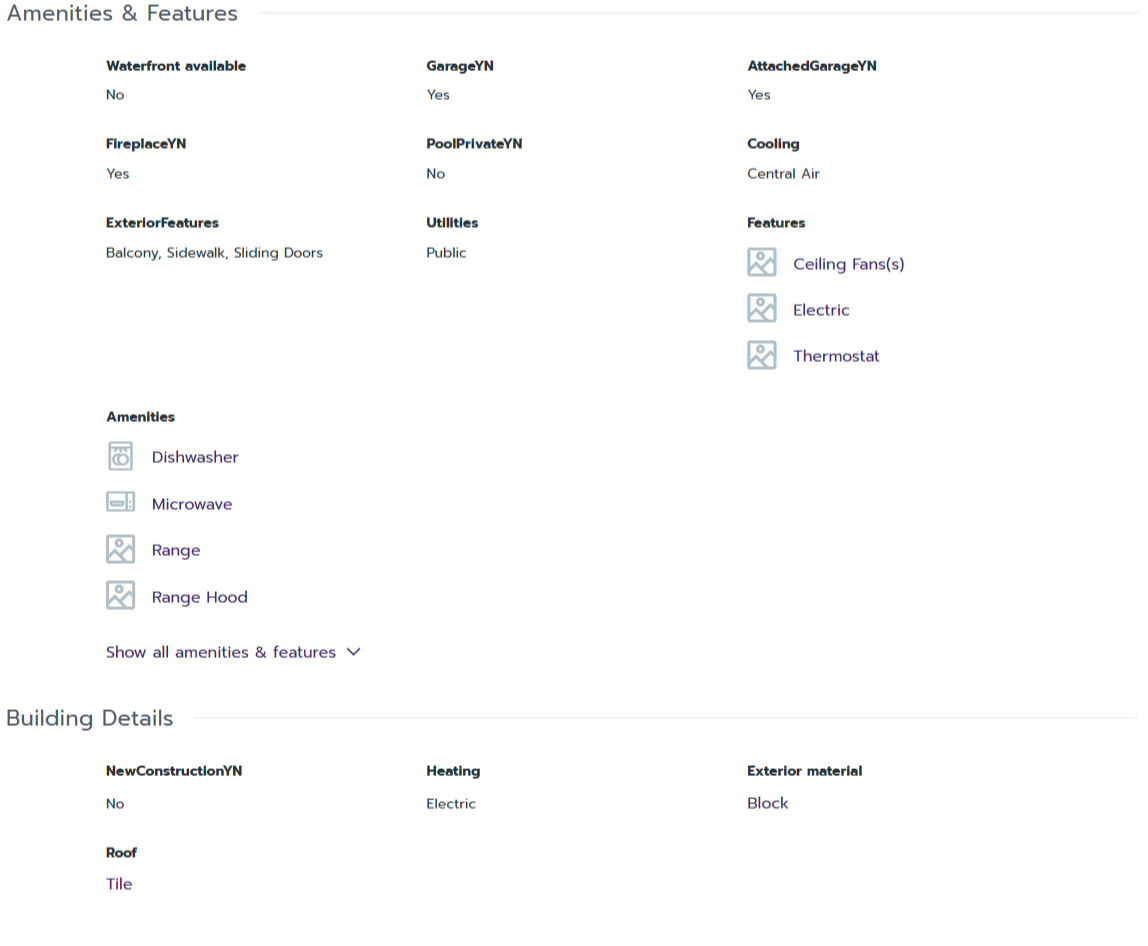
Task: Click the image icon beside Range Hood
Action: click(120, 596)
